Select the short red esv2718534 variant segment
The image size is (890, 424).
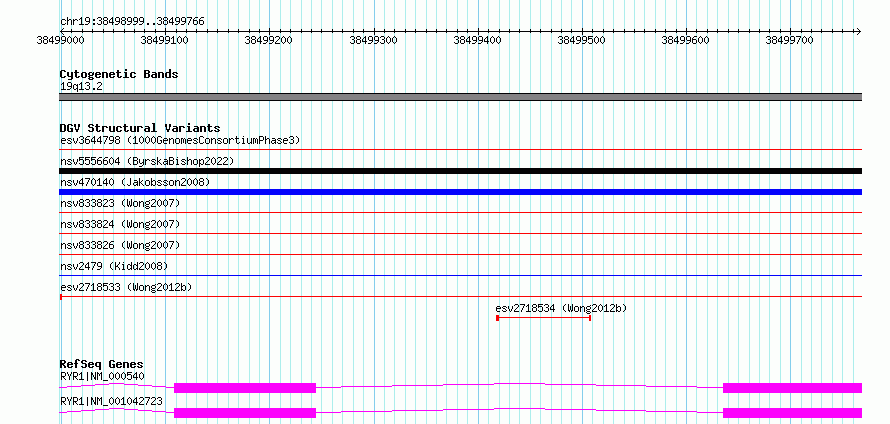pyautogui.click(x=544, y=318)
